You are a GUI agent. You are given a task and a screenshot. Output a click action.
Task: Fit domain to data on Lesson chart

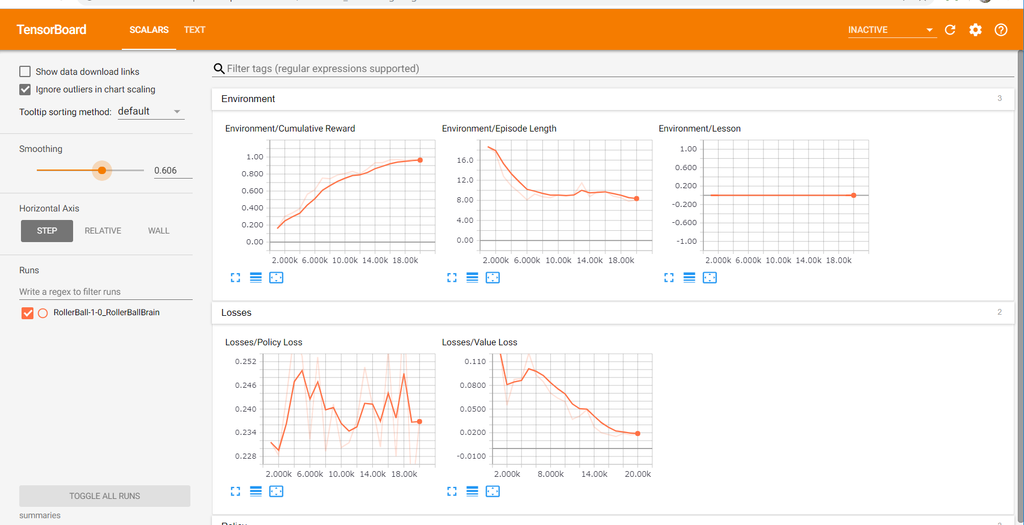tap(710, 278)
